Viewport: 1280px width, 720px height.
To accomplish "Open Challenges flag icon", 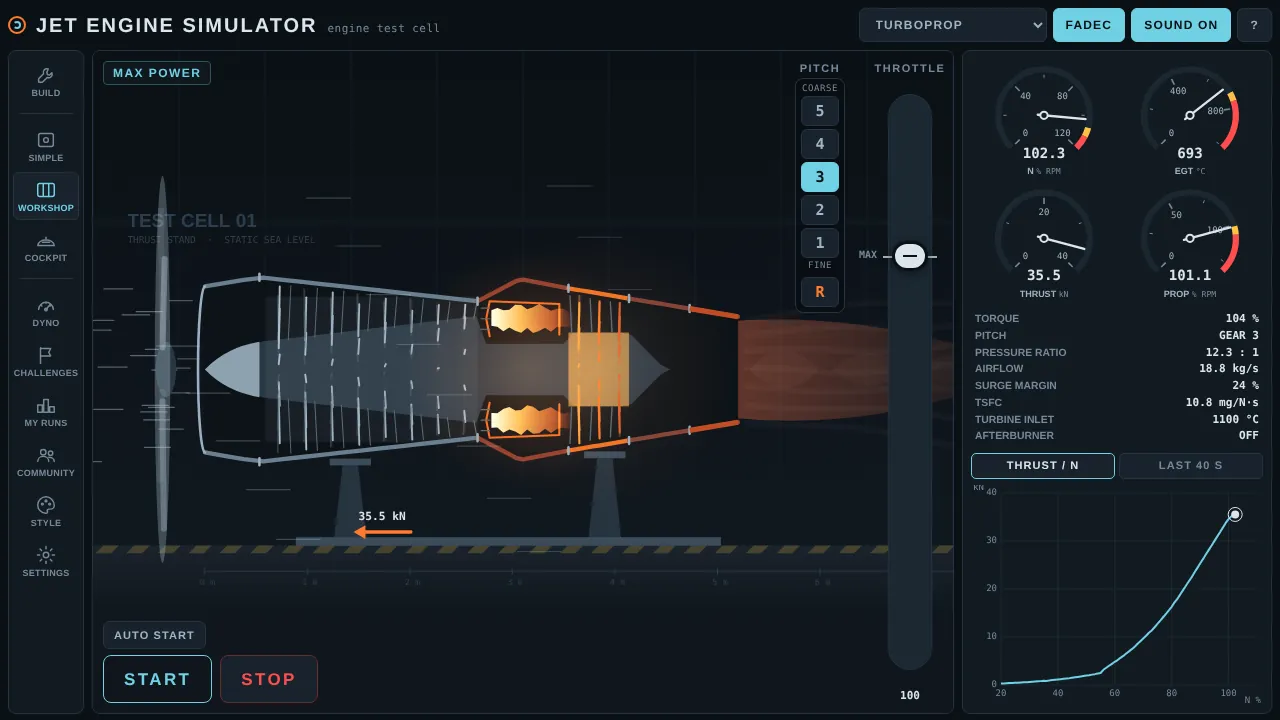I will 45,355.
